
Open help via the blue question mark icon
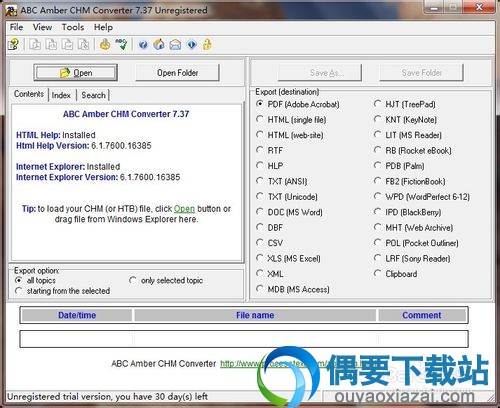click(x=143, y=45)
